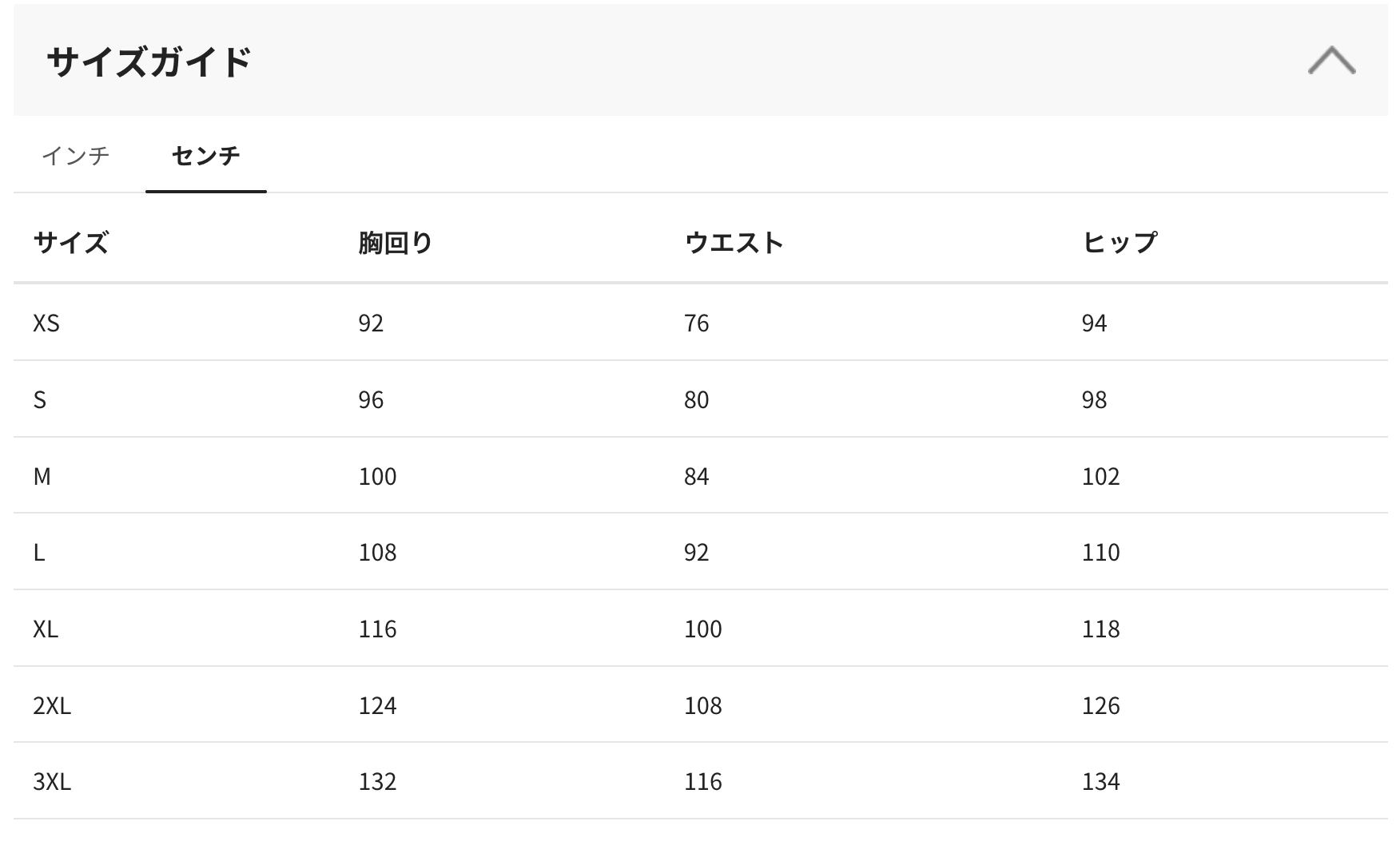Click the chest value 124 for 2XL
Screen dimensions: 1400x845
click(377, 705)
